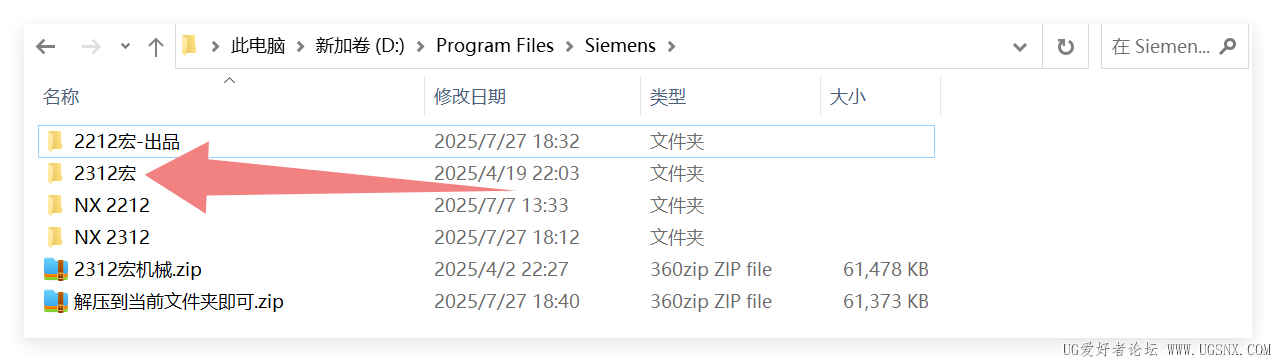1276x362 pixels.
Task: Go back with the left arrow button
Action: 46,46
